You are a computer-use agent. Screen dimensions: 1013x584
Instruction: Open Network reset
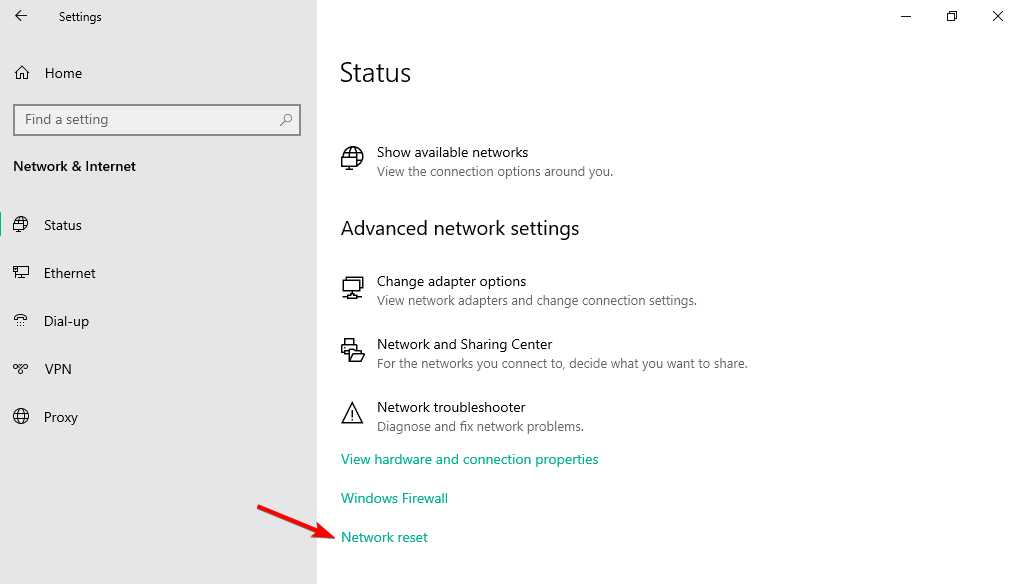click(384, 537)
